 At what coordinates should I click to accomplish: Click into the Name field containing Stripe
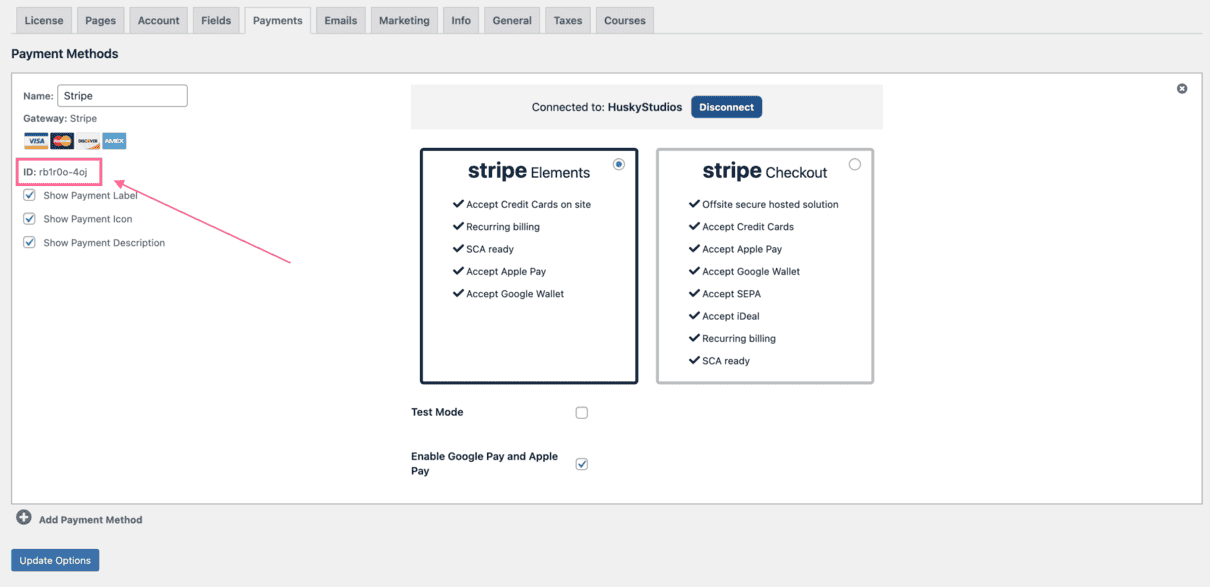click(x=122, y=96)
